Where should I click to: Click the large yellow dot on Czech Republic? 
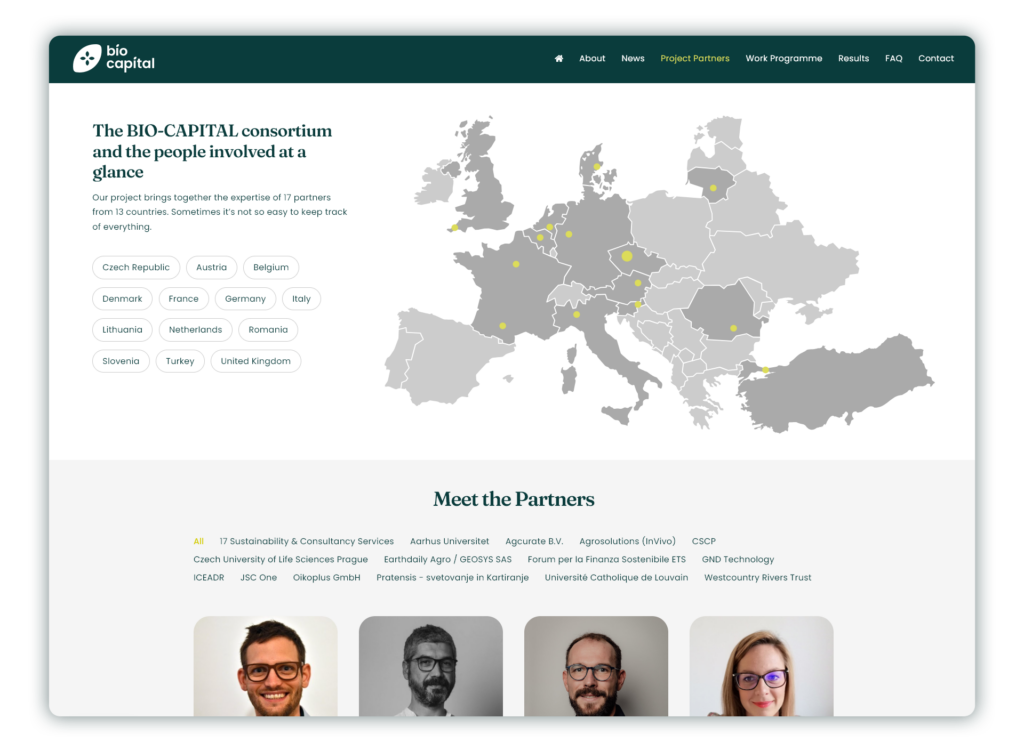(x=627, y=256)
